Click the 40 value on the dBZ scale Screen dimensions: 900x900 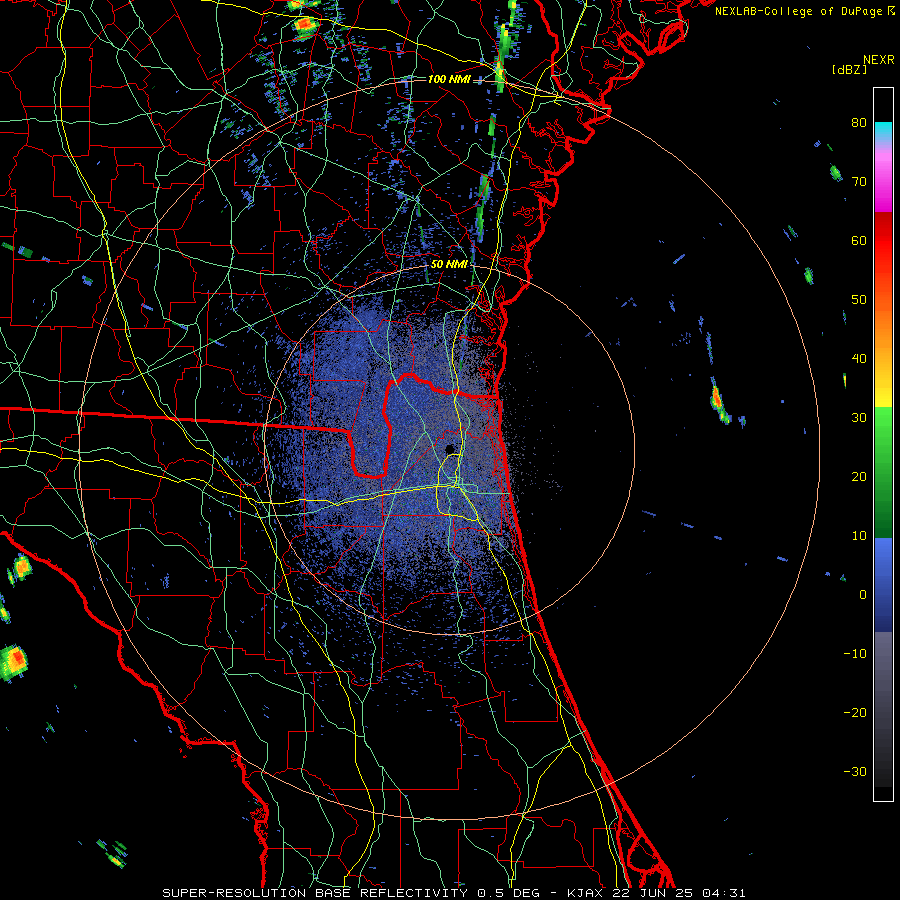pos(859,359)
